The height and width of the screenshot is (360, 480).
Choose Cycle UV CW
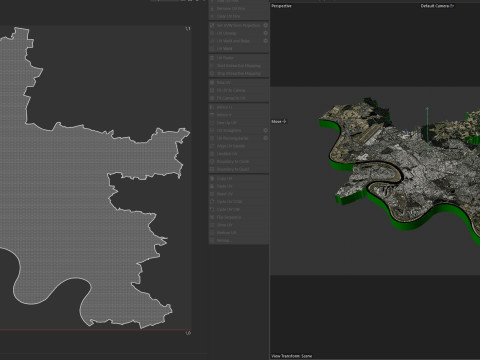point(238,209)
